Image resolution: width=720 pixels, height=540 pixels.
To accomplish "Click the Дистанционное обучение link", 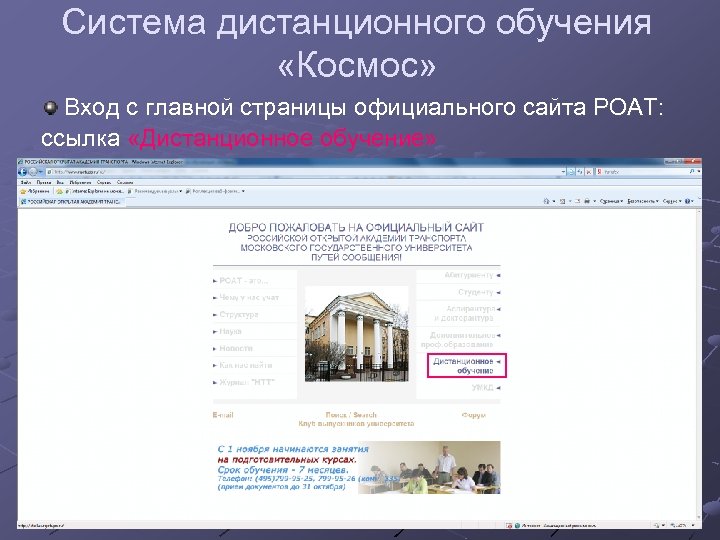I will point(463,366).
